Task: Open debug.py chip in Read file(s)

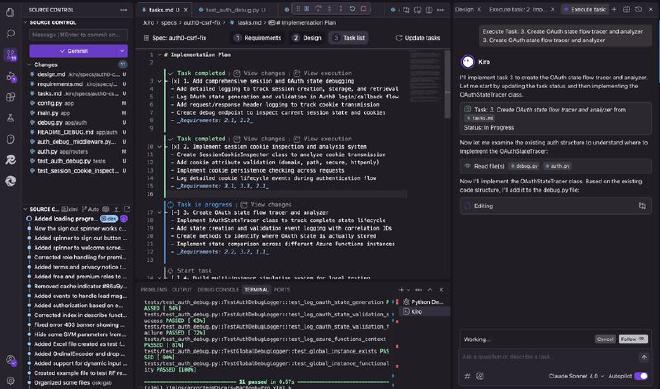Action: pyautogui.click(x=524, y=166)
